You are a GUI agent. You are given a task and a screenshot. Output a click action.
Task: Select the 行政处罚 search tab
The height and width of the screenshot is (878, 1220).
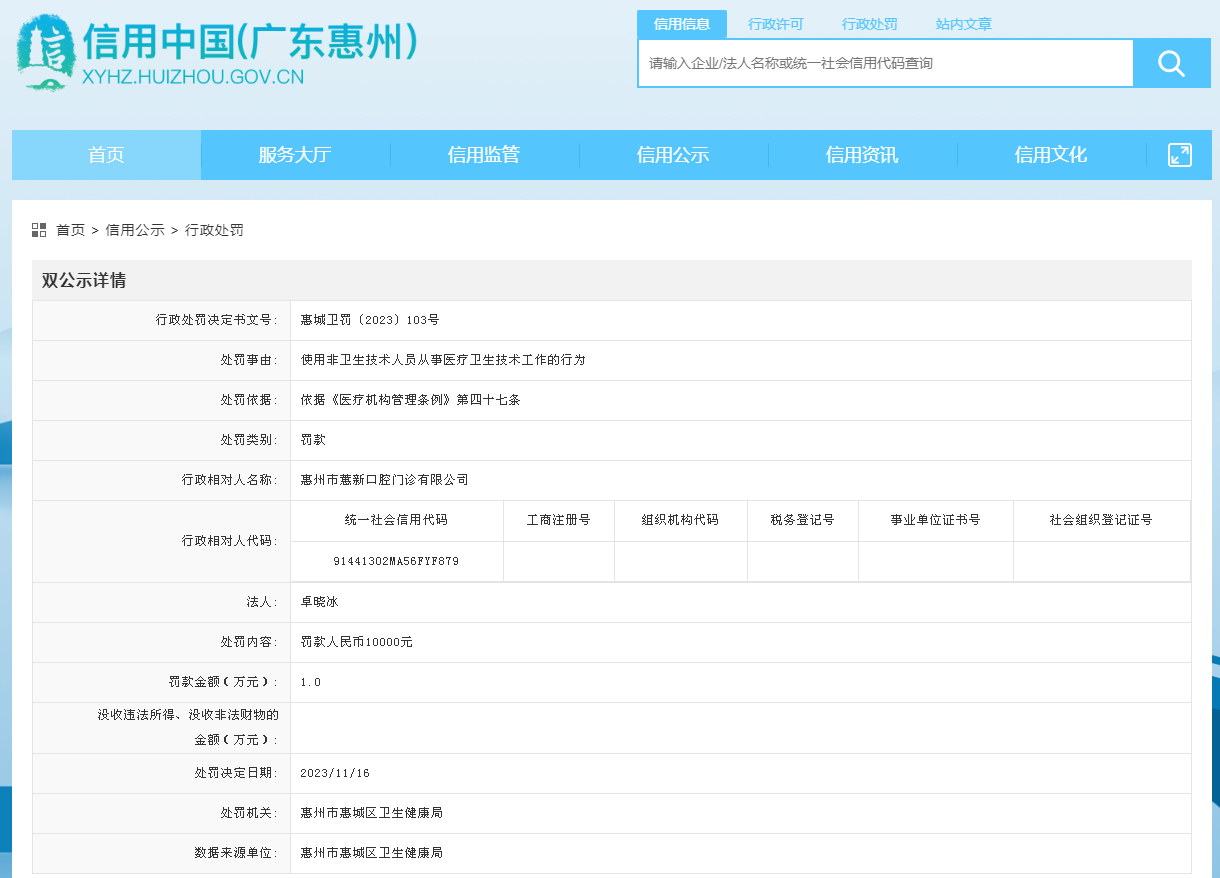[870, 24]
